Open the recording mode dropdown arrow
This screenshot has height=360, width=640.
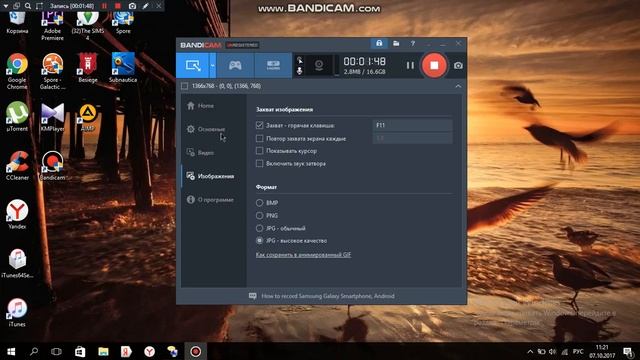coord(213,65)
